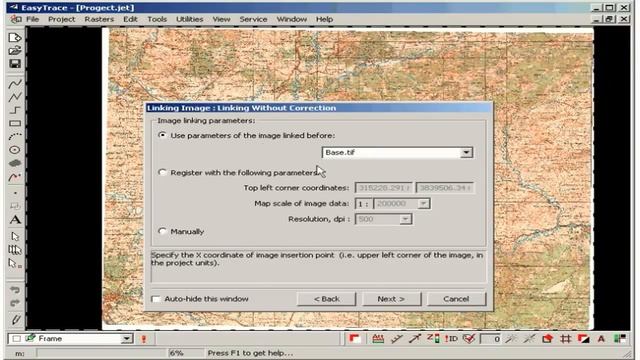
Task: Click the Redo arrow icon
Action: point(15,303)
